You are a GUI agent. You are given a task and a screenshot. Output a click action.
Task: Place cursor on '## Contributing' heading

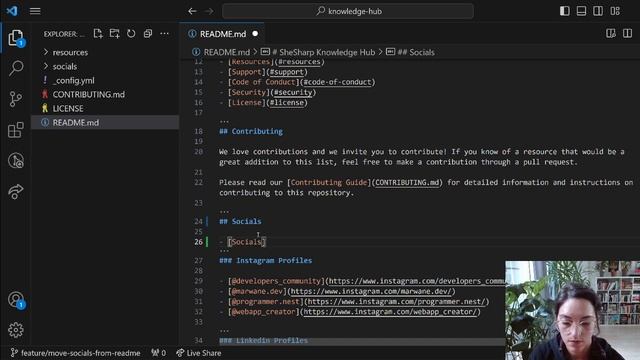pos(251,131)
